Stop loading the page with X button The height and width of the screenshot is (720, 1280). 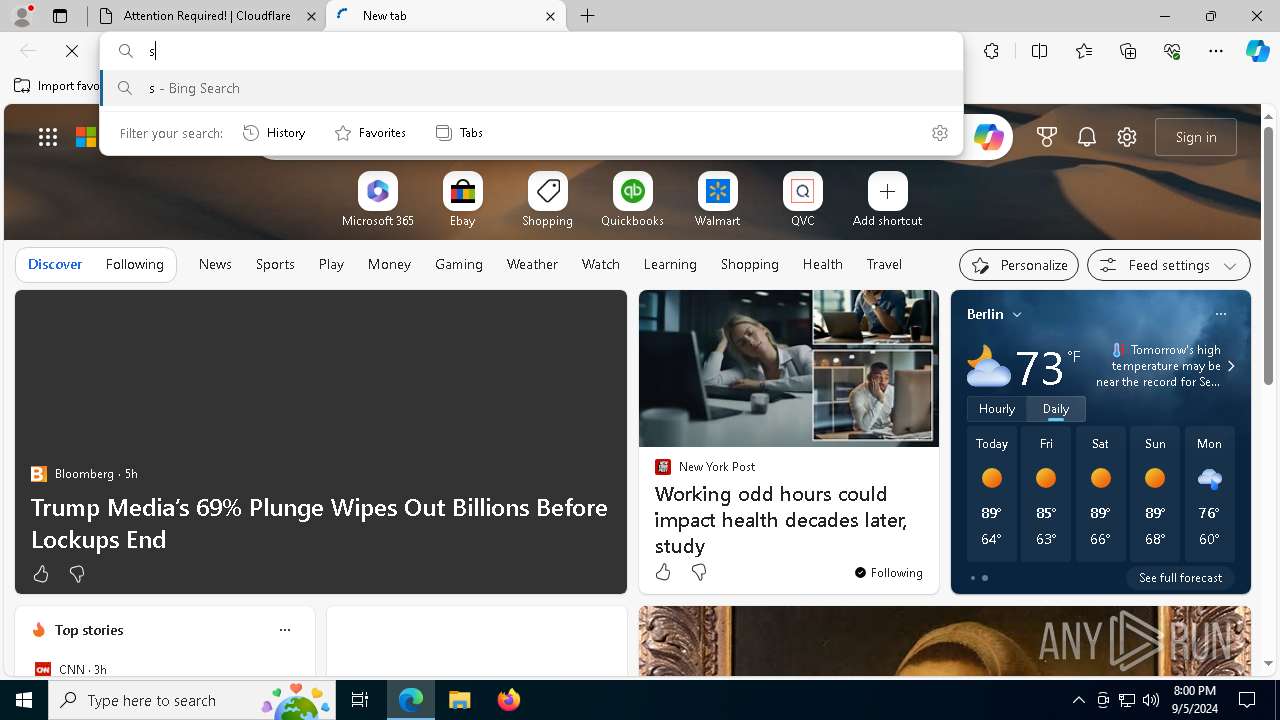click(x=72, y=51)
